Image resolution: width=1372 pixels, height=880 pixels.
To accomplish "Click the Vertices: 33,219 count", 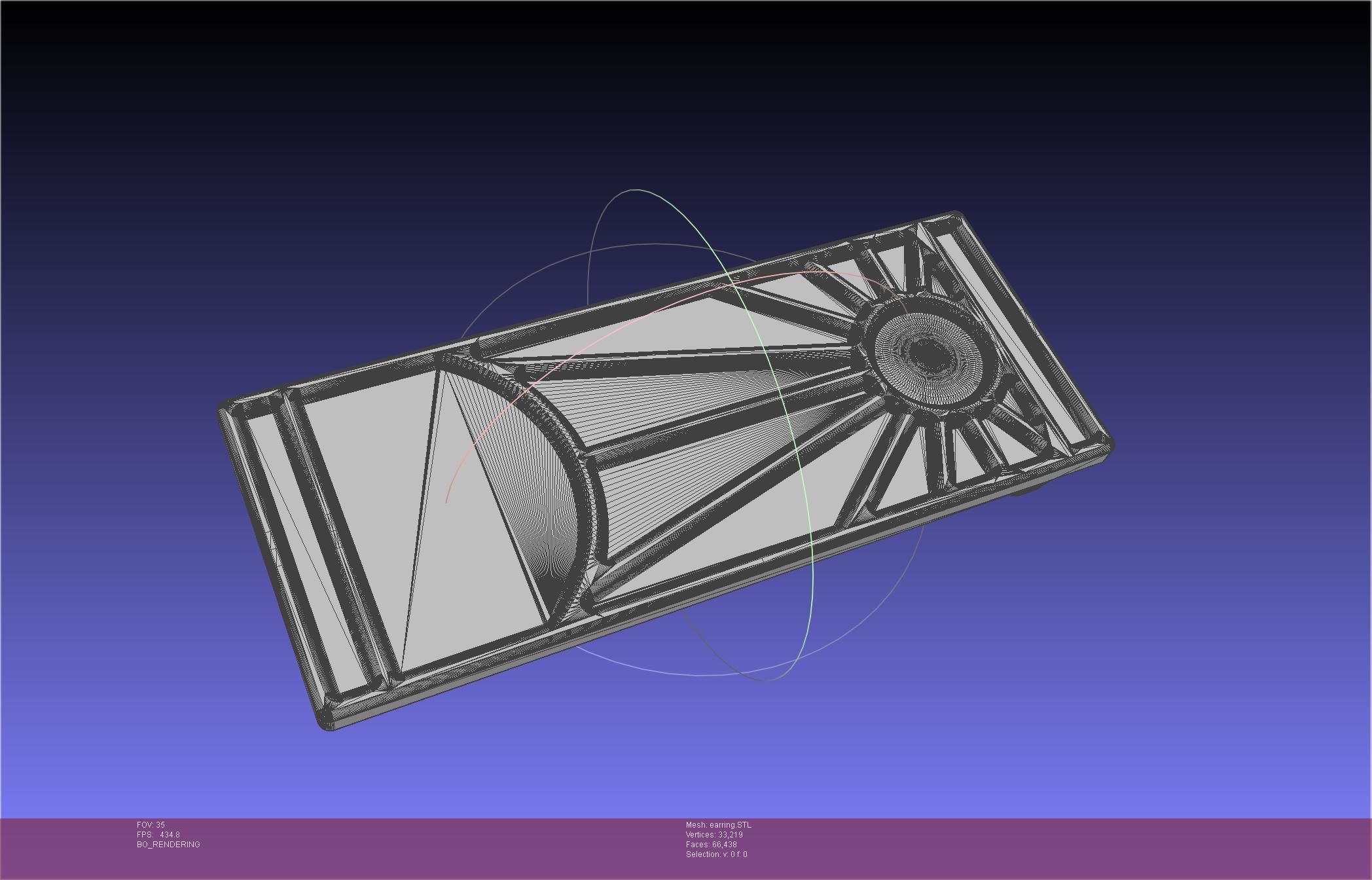I will point(713,835).
